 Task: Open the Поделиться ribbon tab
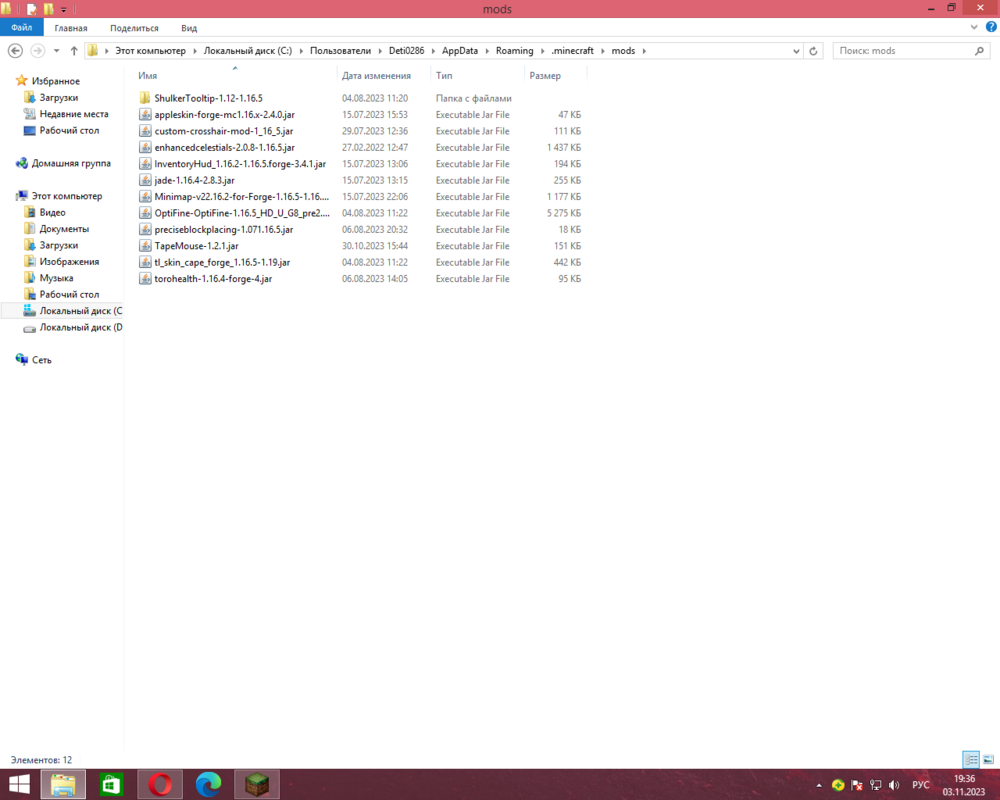tap(134, 28)
